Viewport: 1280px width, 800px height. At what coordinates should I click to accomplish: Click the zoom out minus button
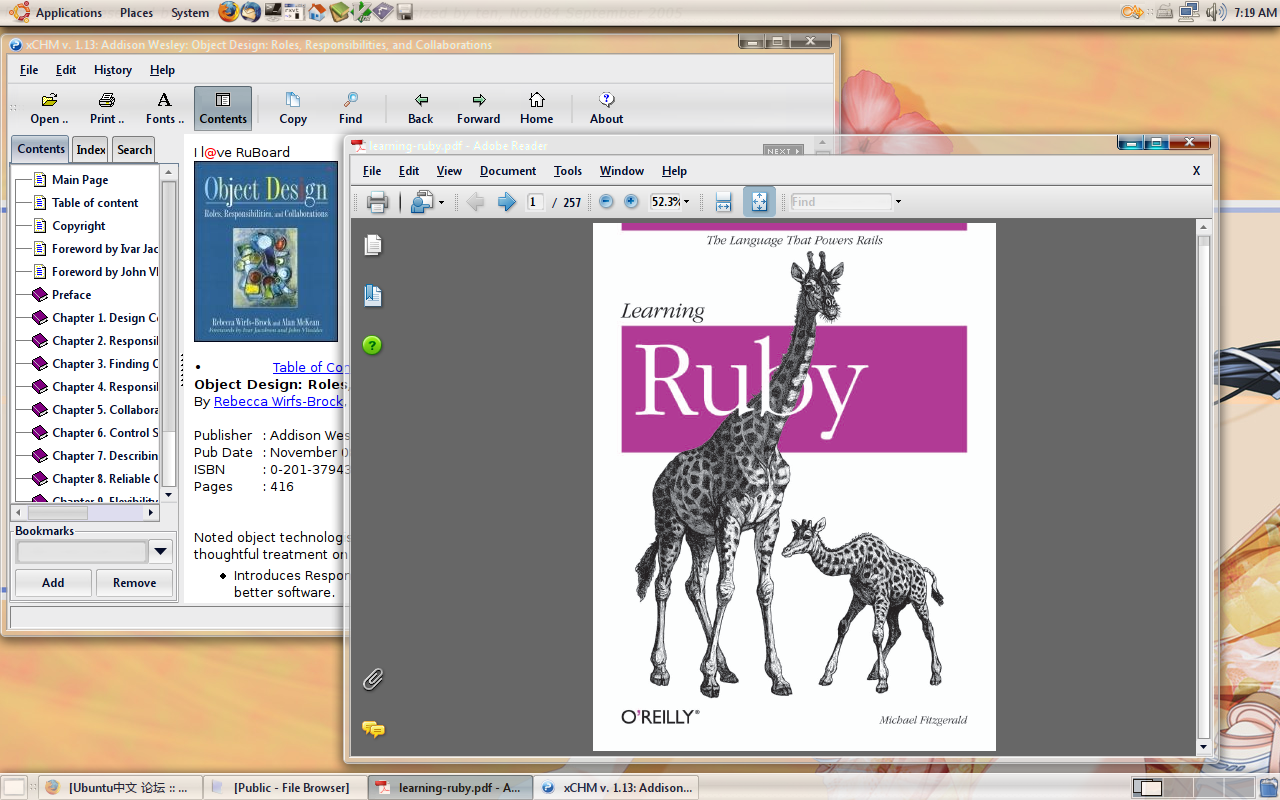point(606,202)
